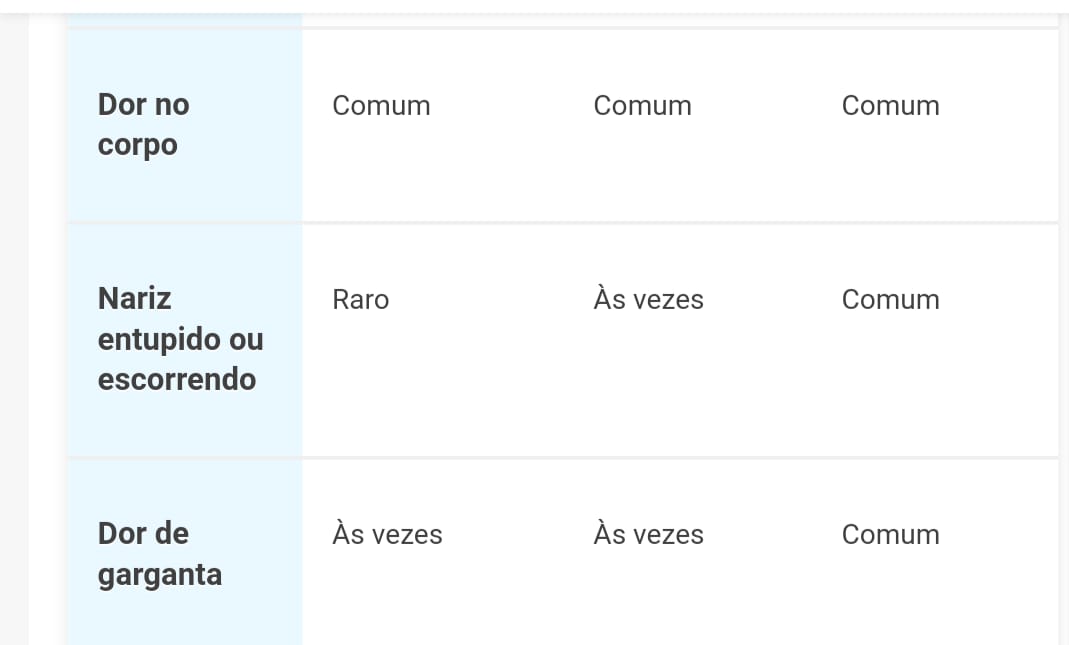Select the word "Nariz" in the row header

tap(134, 299)
